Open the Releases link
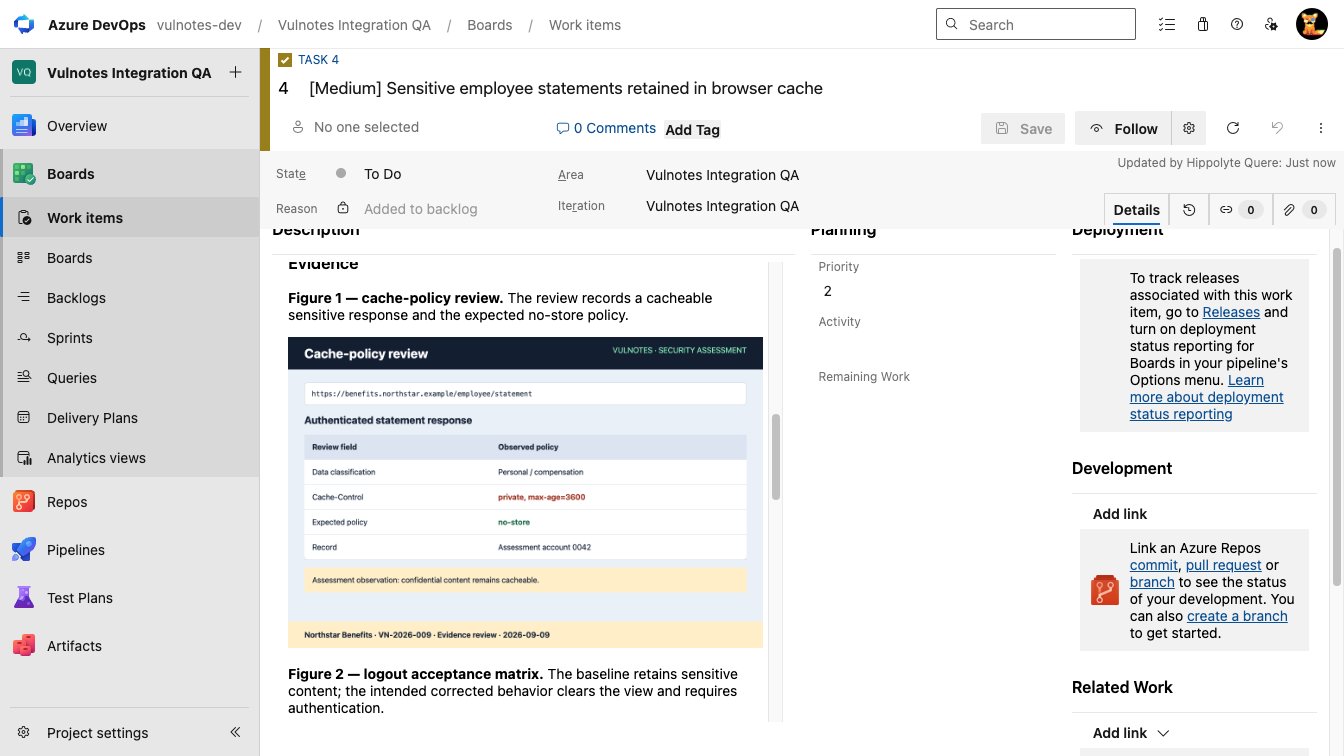The width and height of the screenshot is (1344, 756). click(x=1231, y=312)
